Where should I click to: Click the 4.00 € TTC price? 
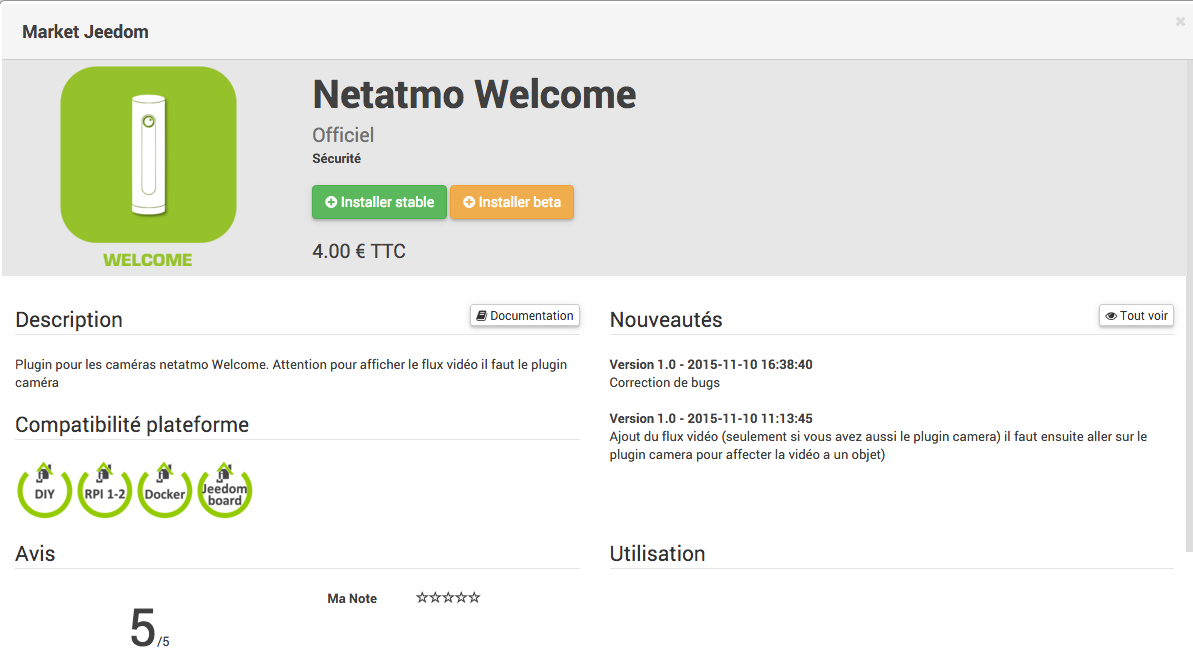(x=359, y=251)
